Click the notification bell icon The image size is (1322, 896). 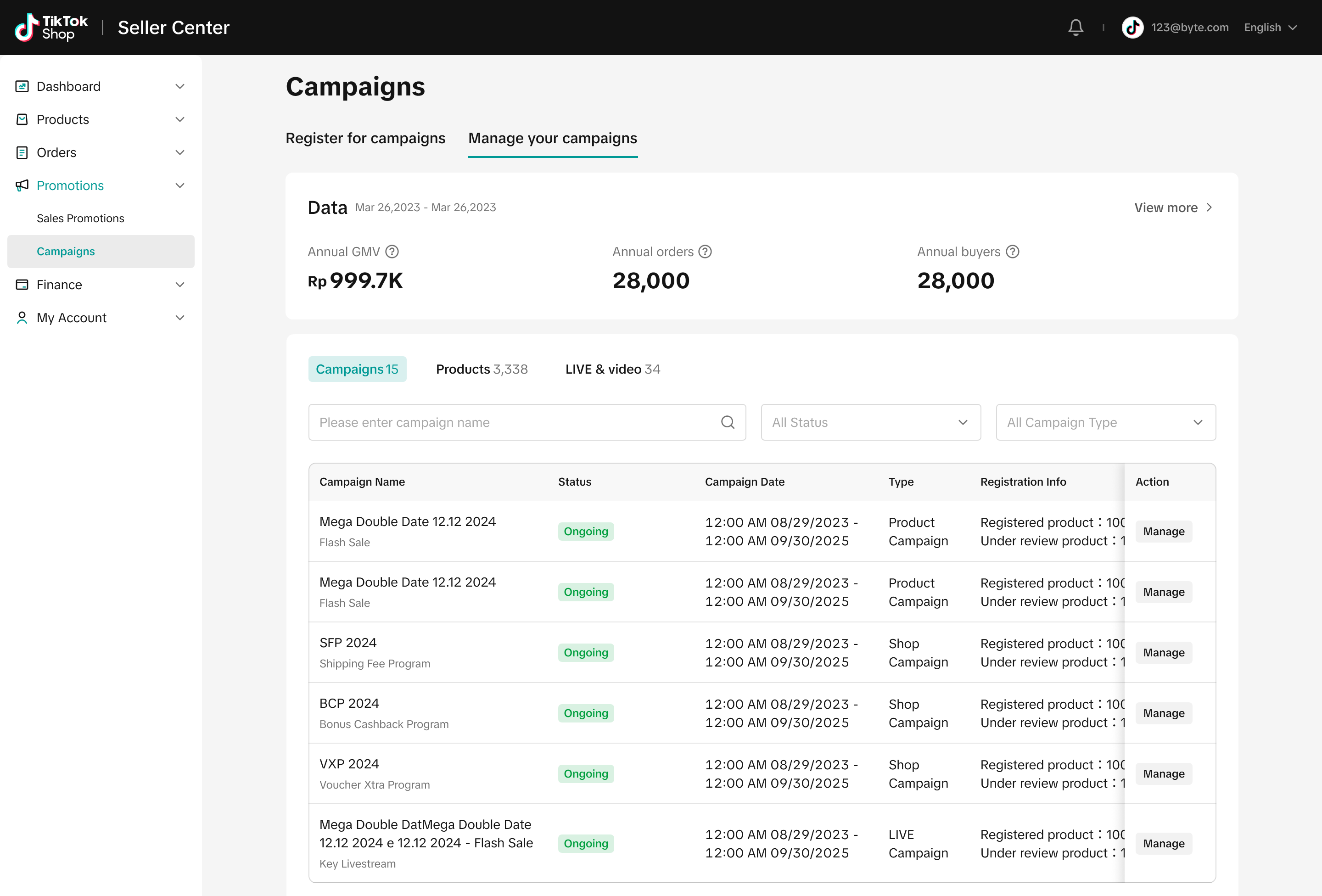click(x=1075, y=27)
